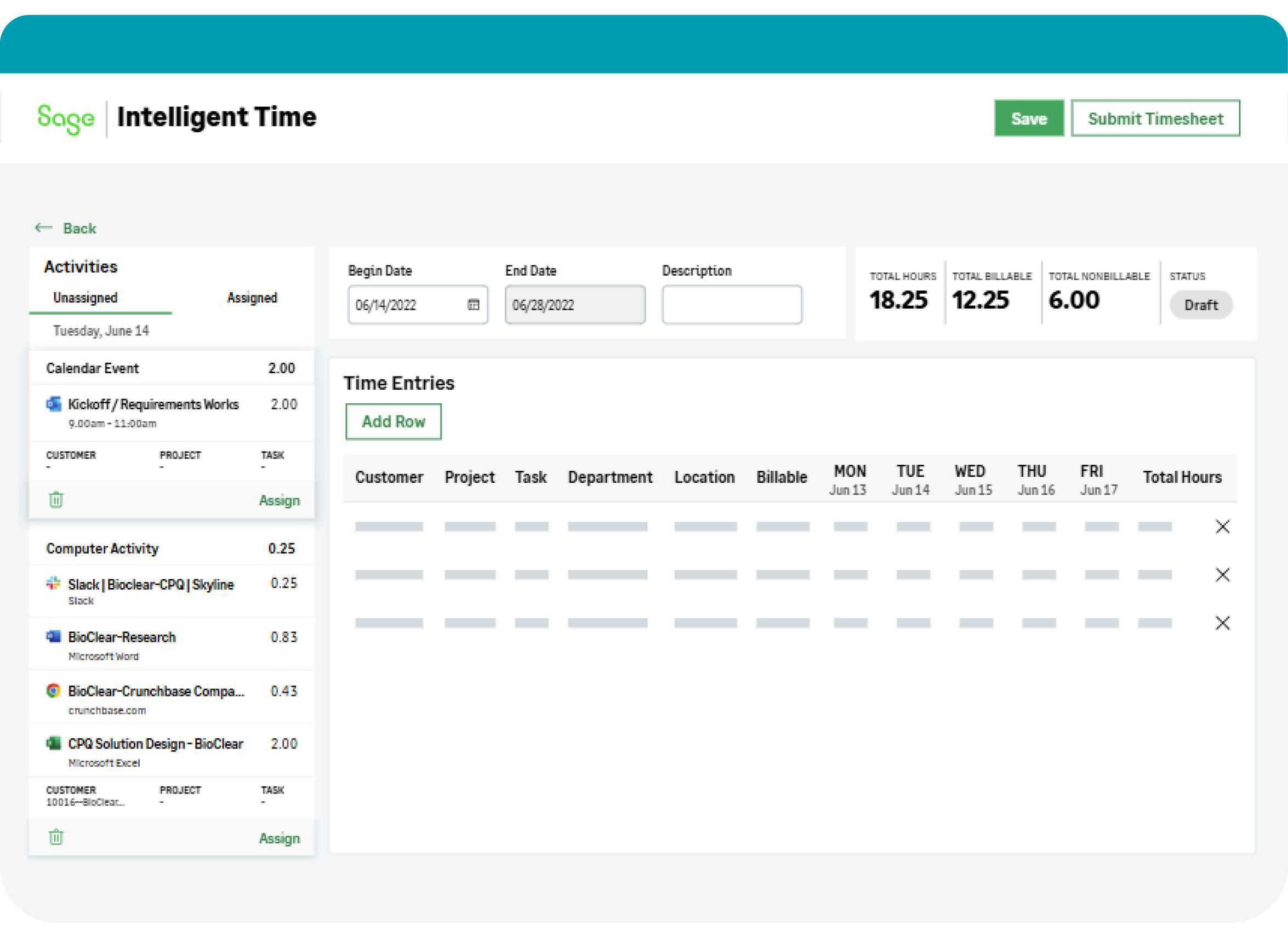Go Back using the arrow link
This screenshot has height=936, width=1288.
pyautogui.click(x=66, y=229)
